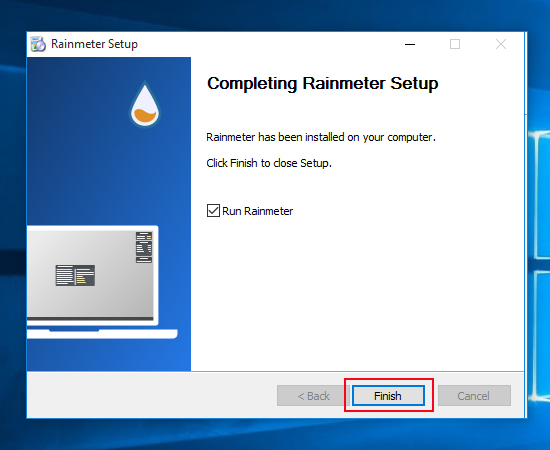This screenshot has width=550, height=450.
Task: Click the two-column skin widget on laptop
Action: [75, 275]
